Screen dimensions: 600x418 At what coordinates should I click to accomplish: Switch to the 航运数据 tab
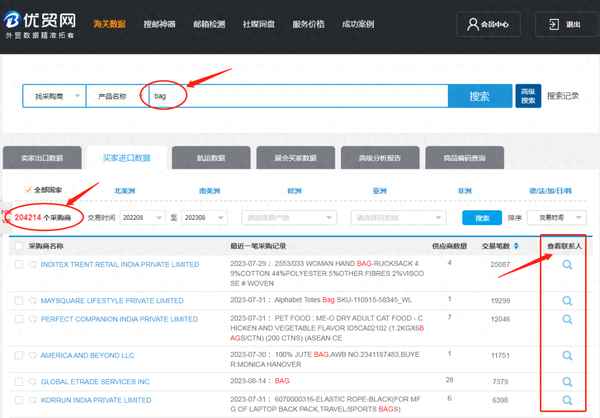(211, 158)
